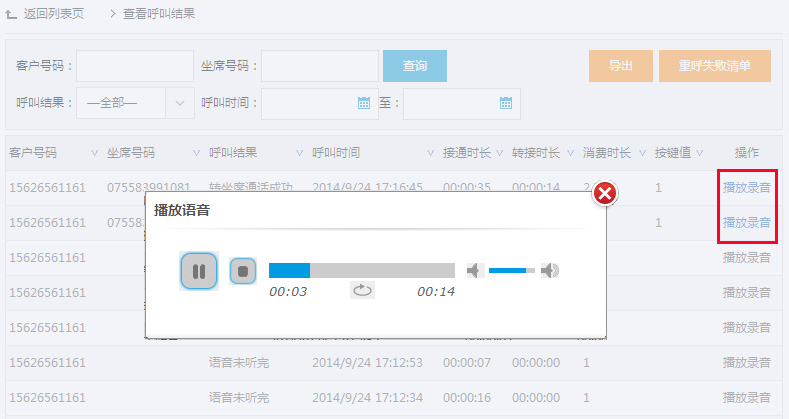Click the 返回列表页 back icon
Image resolution: width=789 pixels, height=419 pixels.
pyautogui.click(x=12, y=15)
